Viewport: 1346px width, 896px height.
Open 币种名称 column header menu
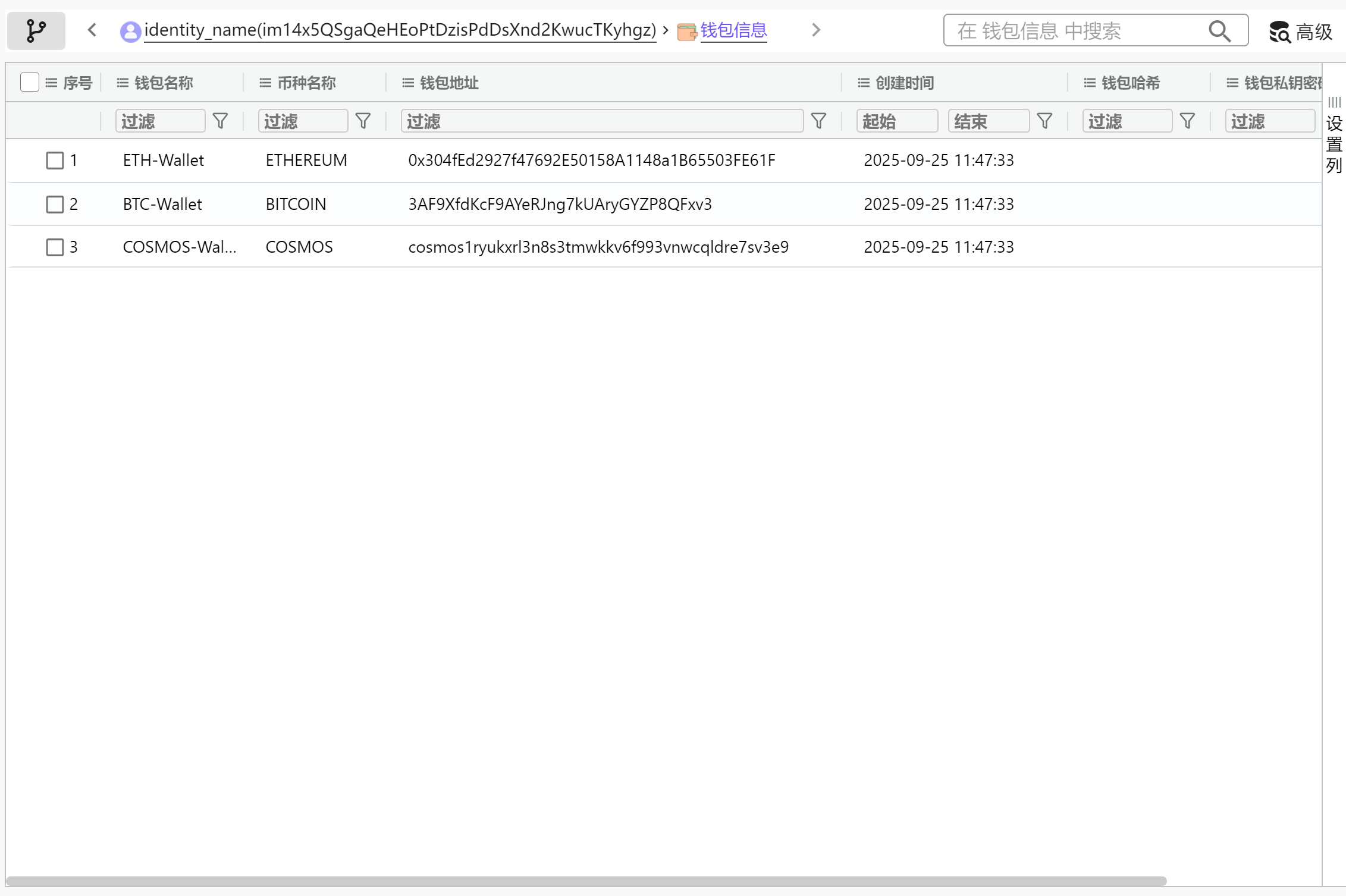265,83
